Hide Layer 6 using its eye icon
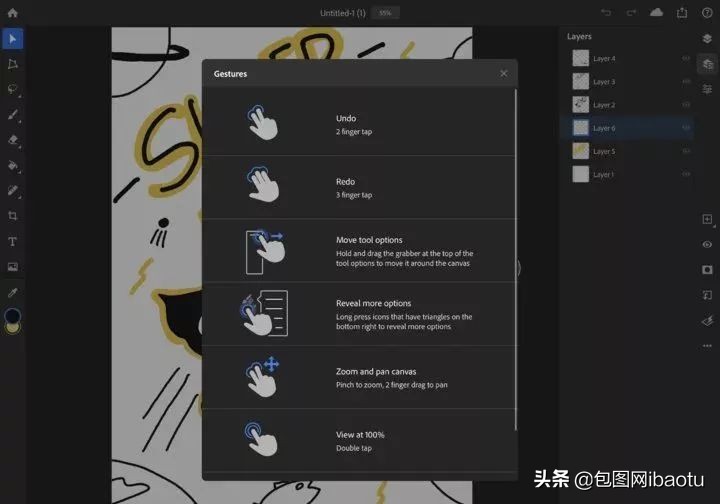720x504 pixels. pyautogui.click(x=686, y=128)
